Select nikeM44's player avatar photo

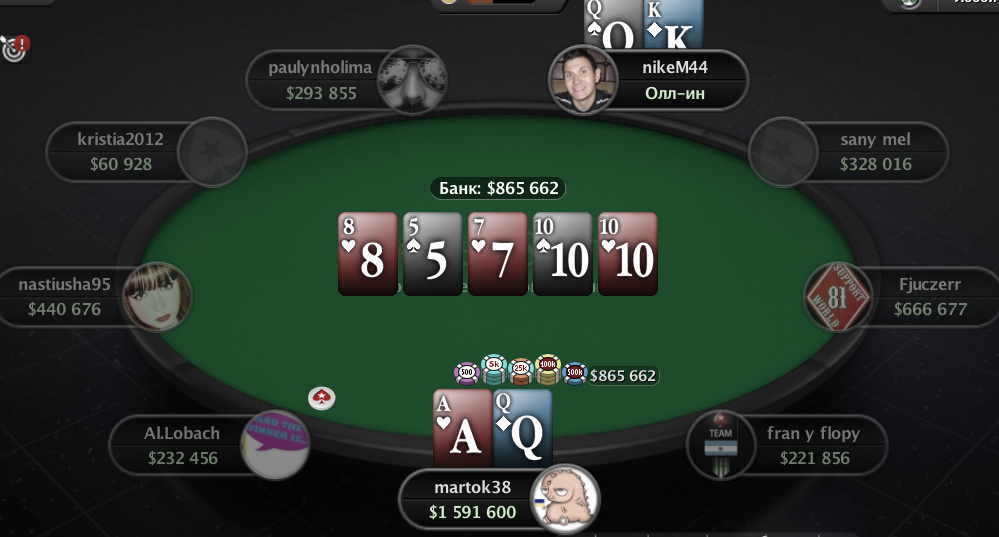[583, 80]
